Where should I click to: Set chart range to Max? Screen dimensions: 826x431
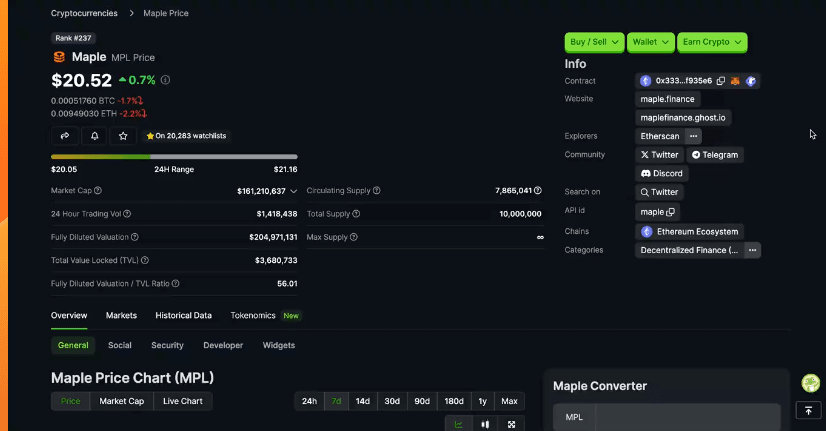[x=509, y=401]
